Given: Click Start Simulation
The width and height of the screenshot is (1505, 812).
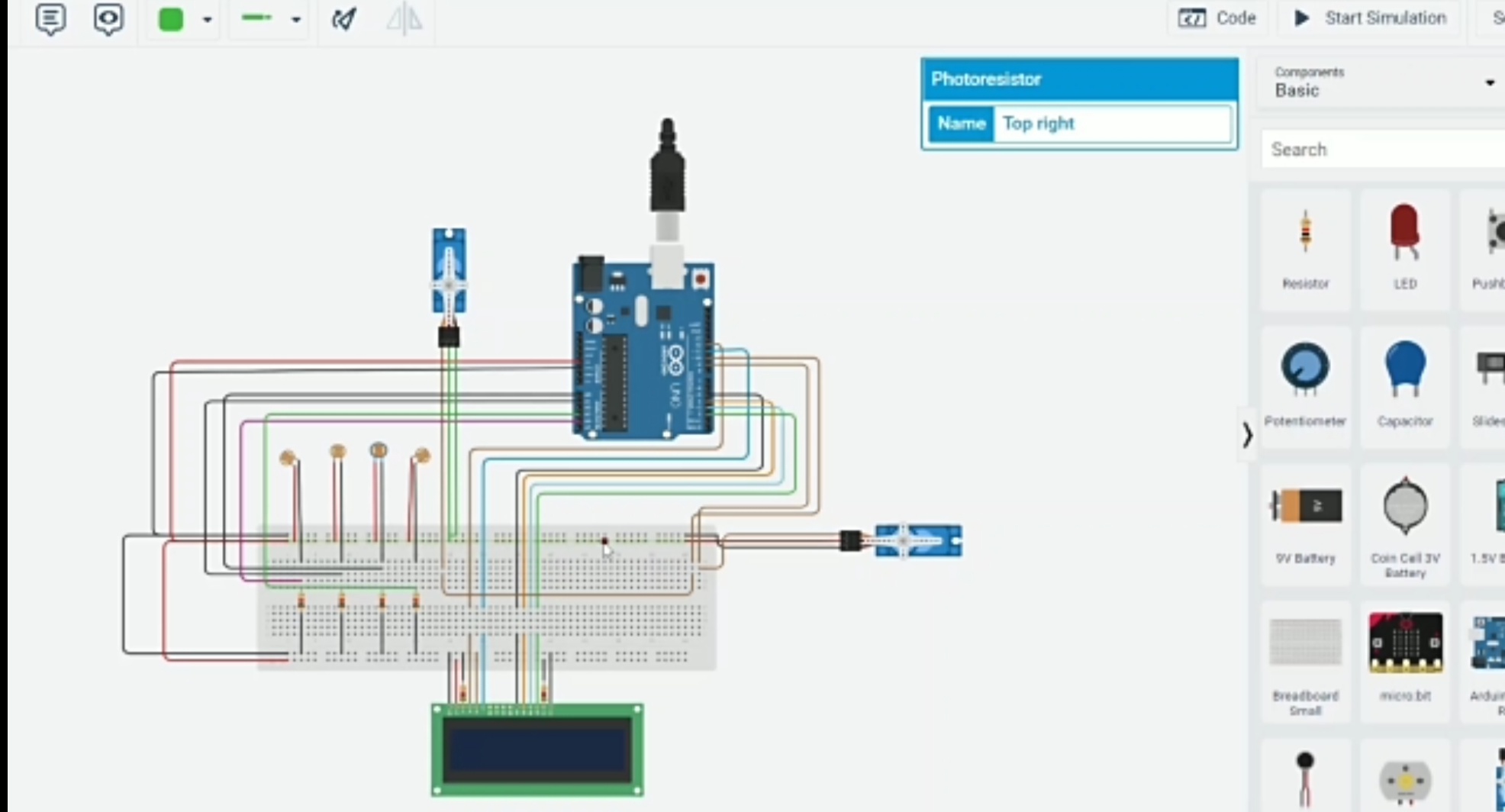Looking at the screenshot, I should tap(1371, 18).
